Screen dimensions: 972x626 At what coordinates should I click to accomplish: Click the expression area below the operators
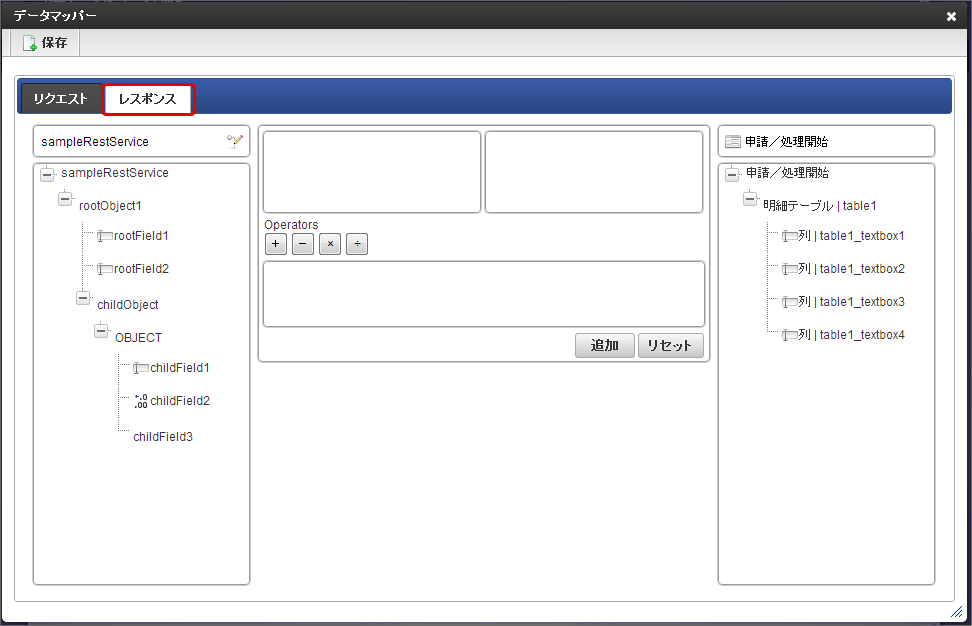484,294
